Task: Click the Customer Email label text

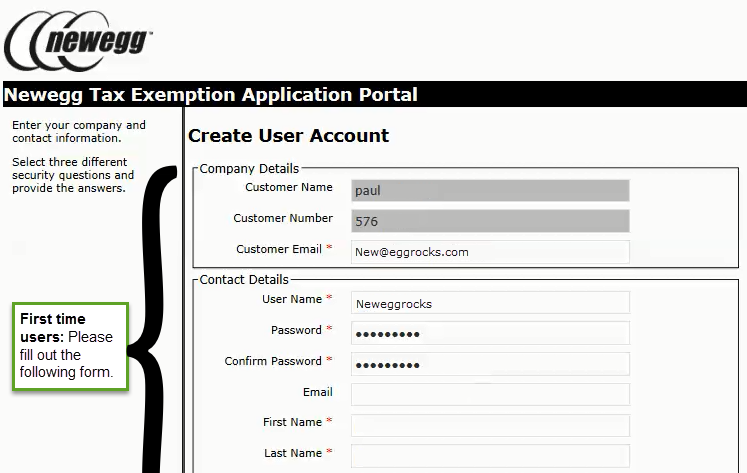Action: coord(279,249)
